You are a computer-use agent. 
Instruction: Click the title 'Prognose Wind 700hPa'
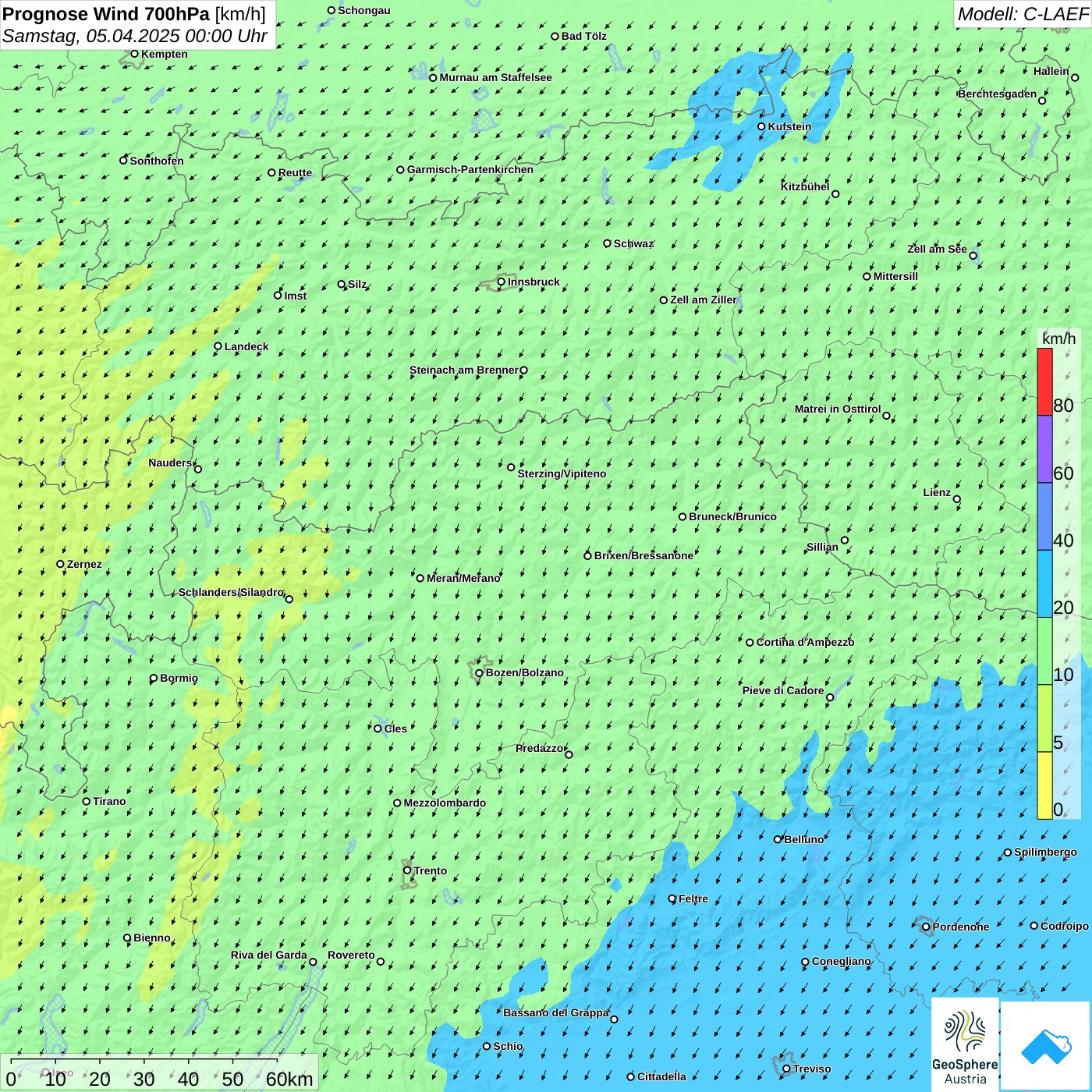pyautogui.click(x=106, y=14)
